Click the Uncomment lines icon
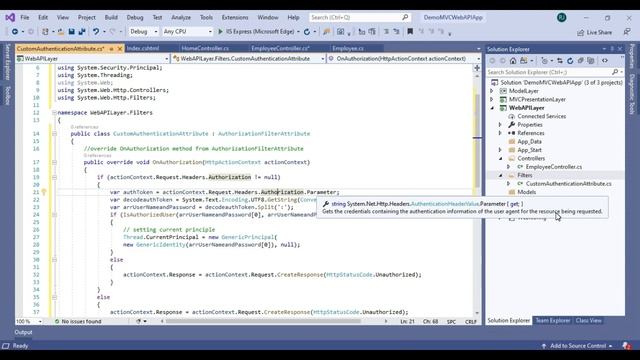This screenshot has height=360, width=640. [396, 31]
